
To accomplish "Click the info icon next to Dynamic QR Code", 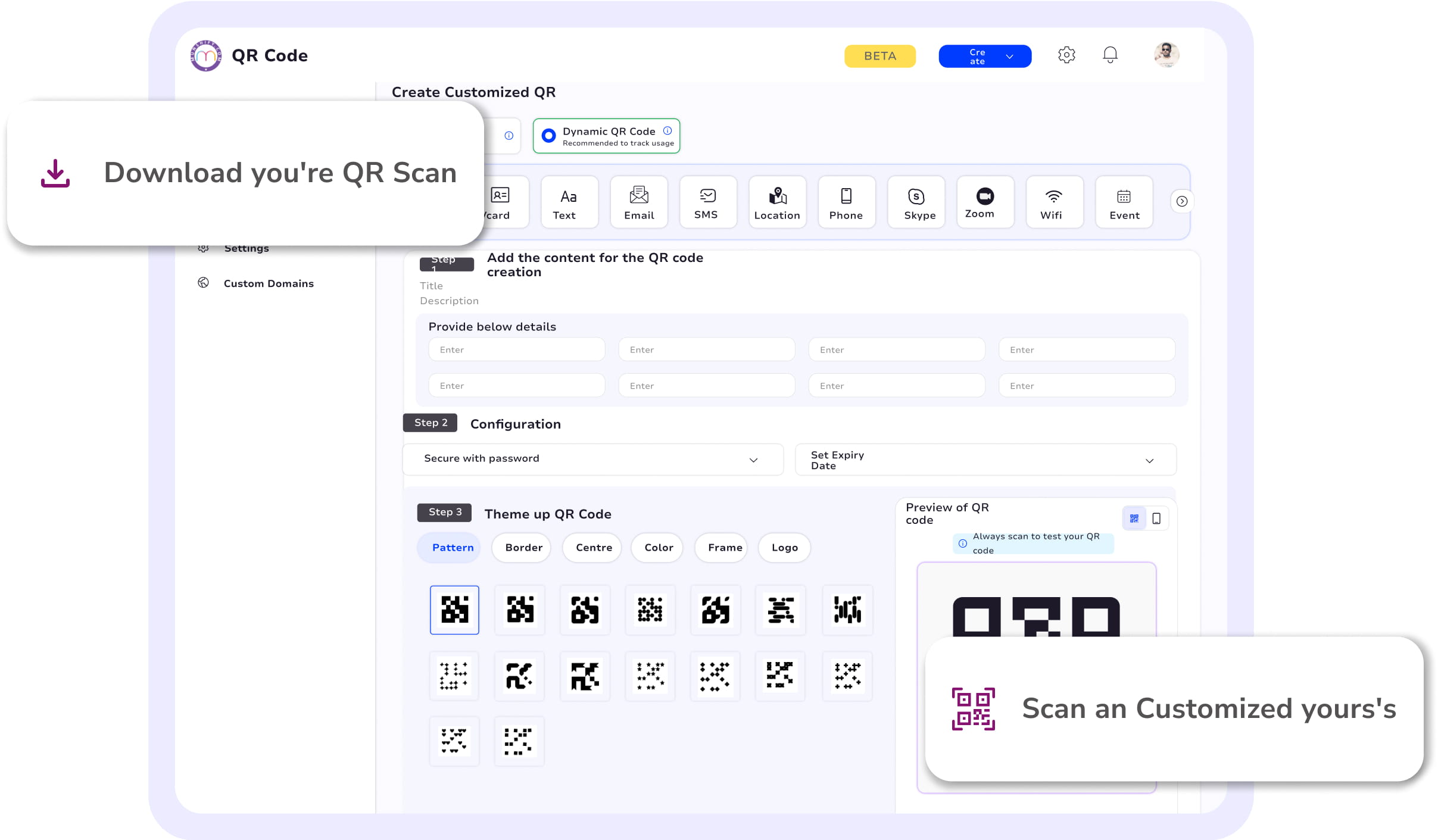I will point(667,131).
